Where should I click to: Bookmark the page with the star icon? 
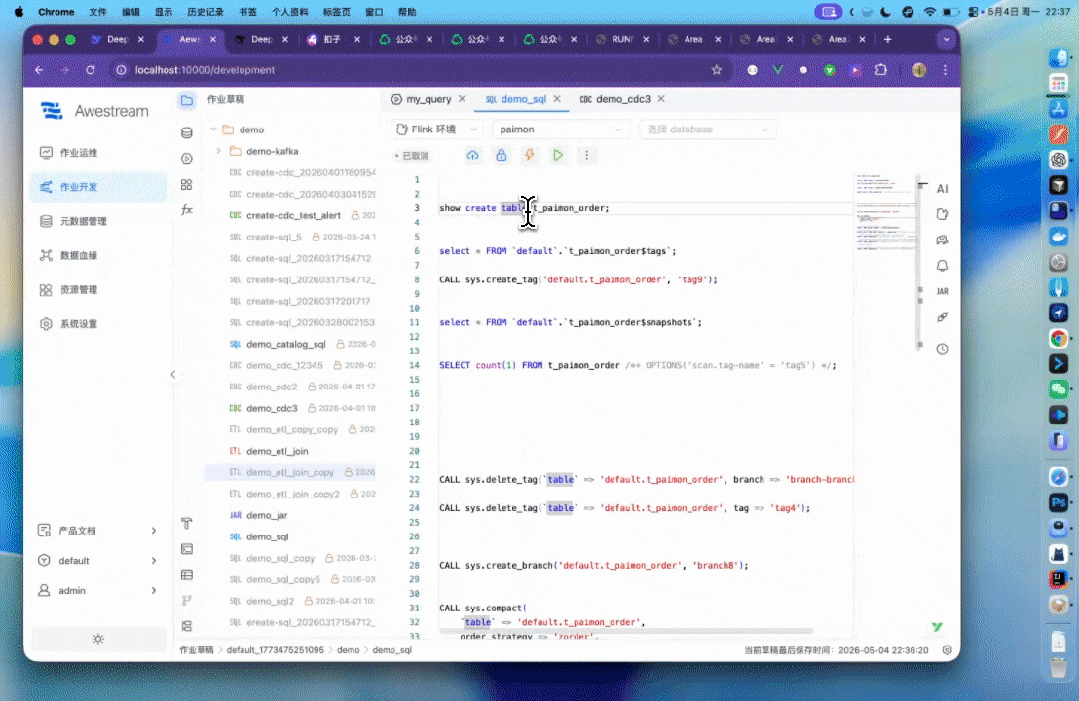click(716, 69)
